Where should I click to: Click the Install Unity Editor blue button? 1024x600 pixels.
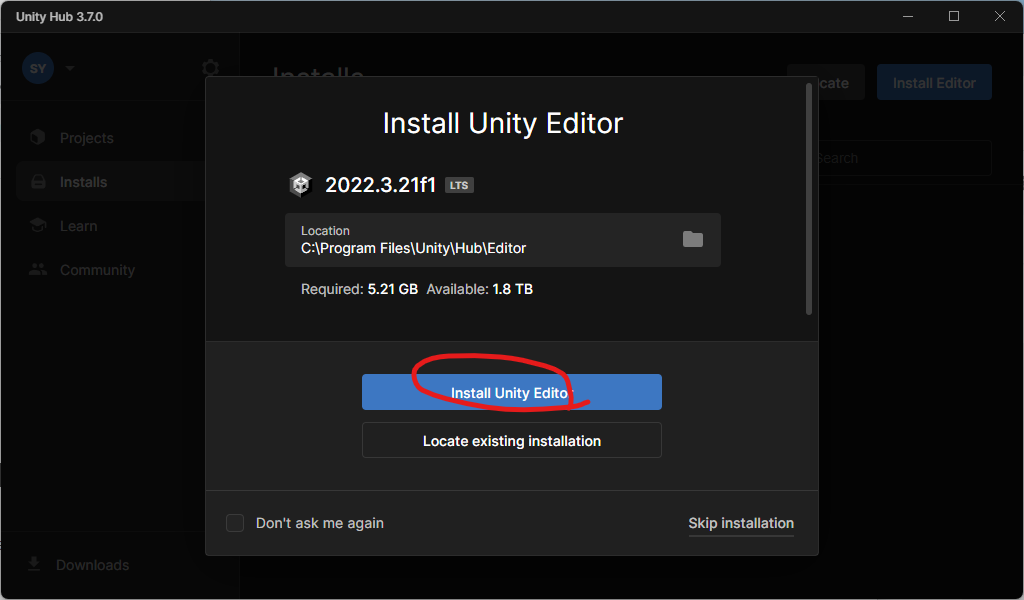click(x=511, y=392)
